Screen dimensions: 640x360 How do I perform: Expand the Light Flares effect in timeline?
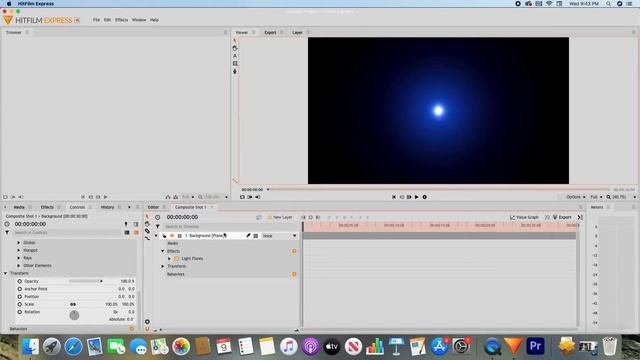pos(169,258)
